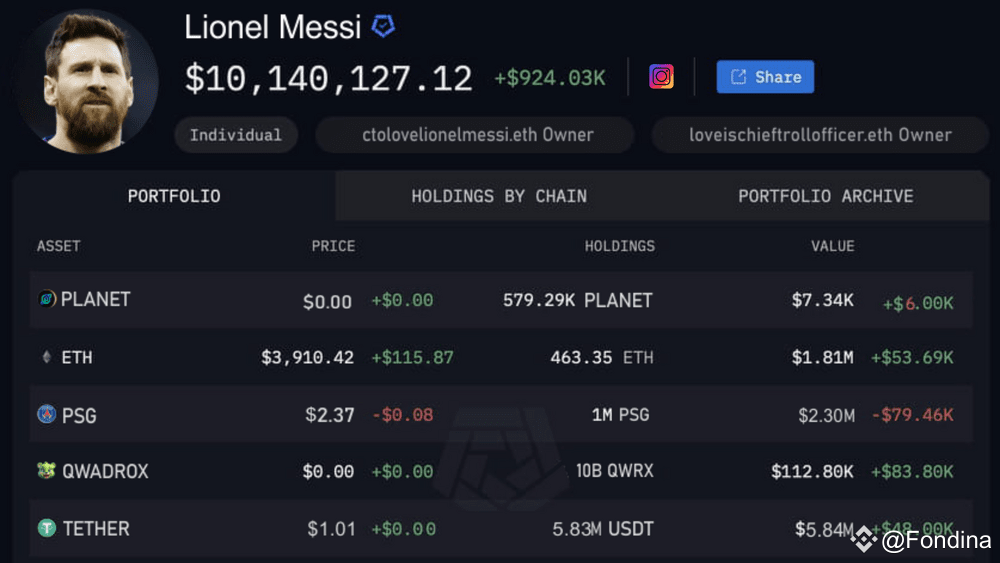Viewport: 1000px width, 563px height.
Task: Click the ETH diamond icon
Action: click(46, 357)
